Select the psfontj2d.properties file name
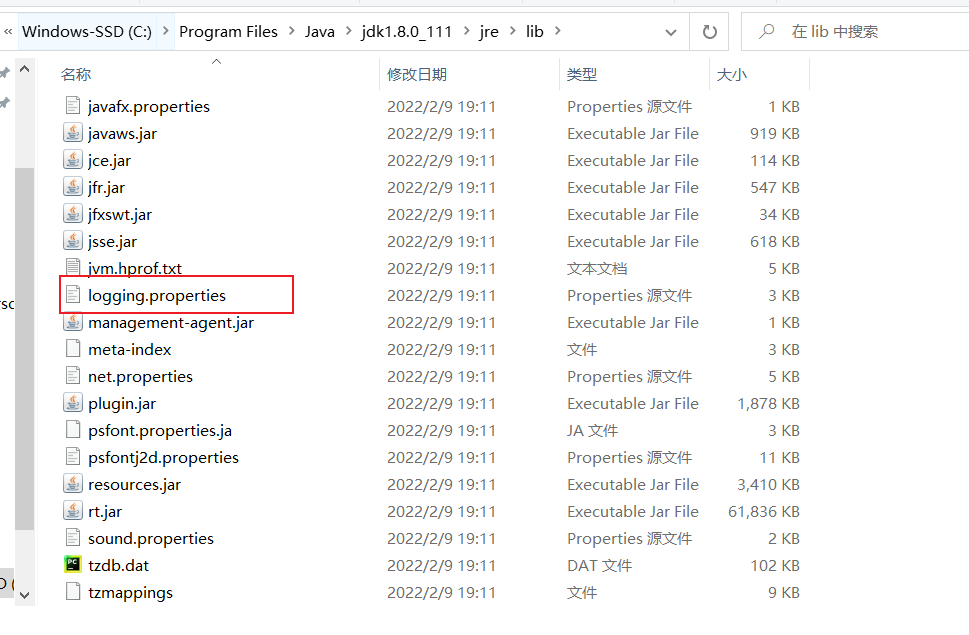 163,457
